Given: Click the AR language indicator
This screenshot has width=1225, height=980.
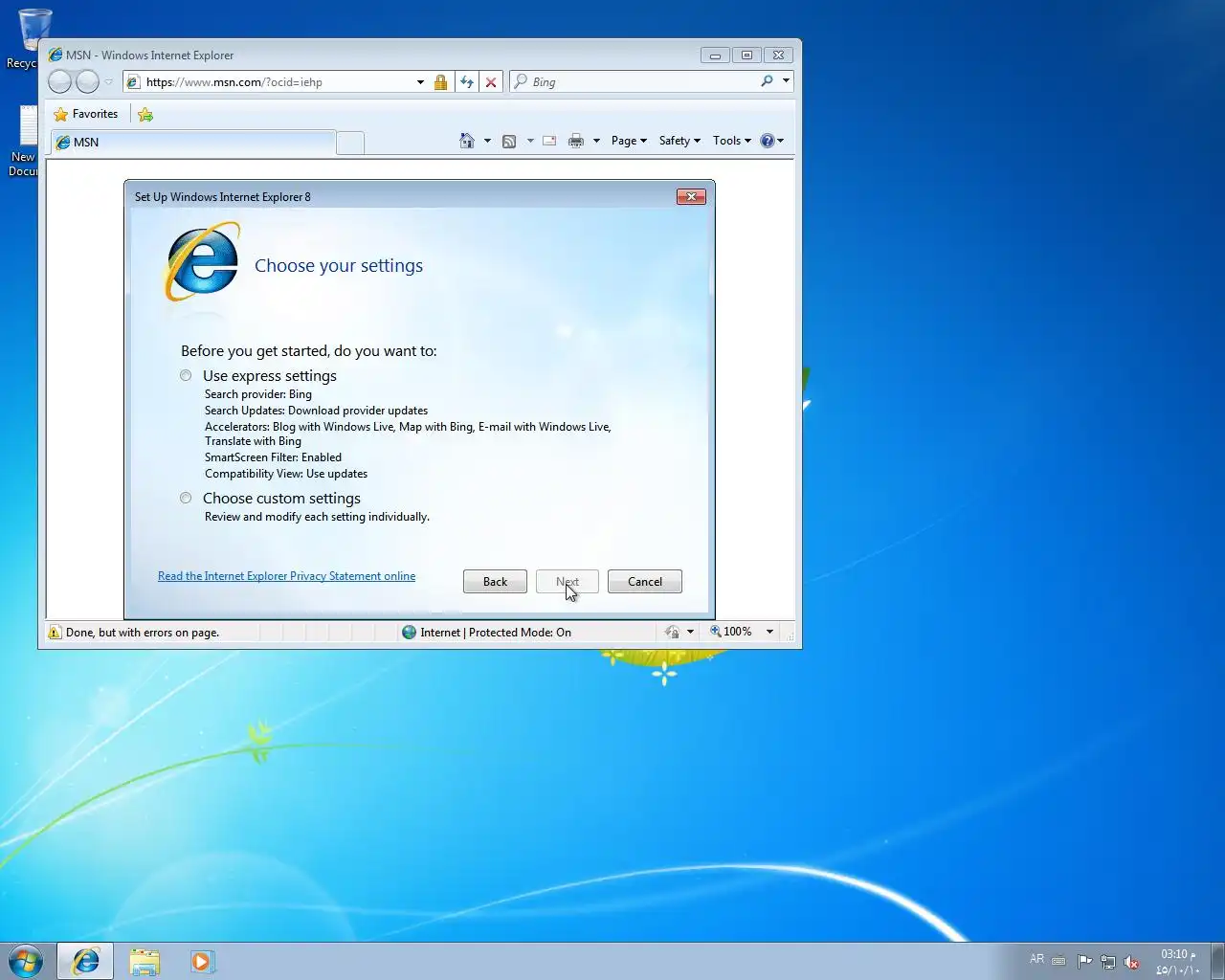Looking at the screenshot, I should tap(1036, 959).
